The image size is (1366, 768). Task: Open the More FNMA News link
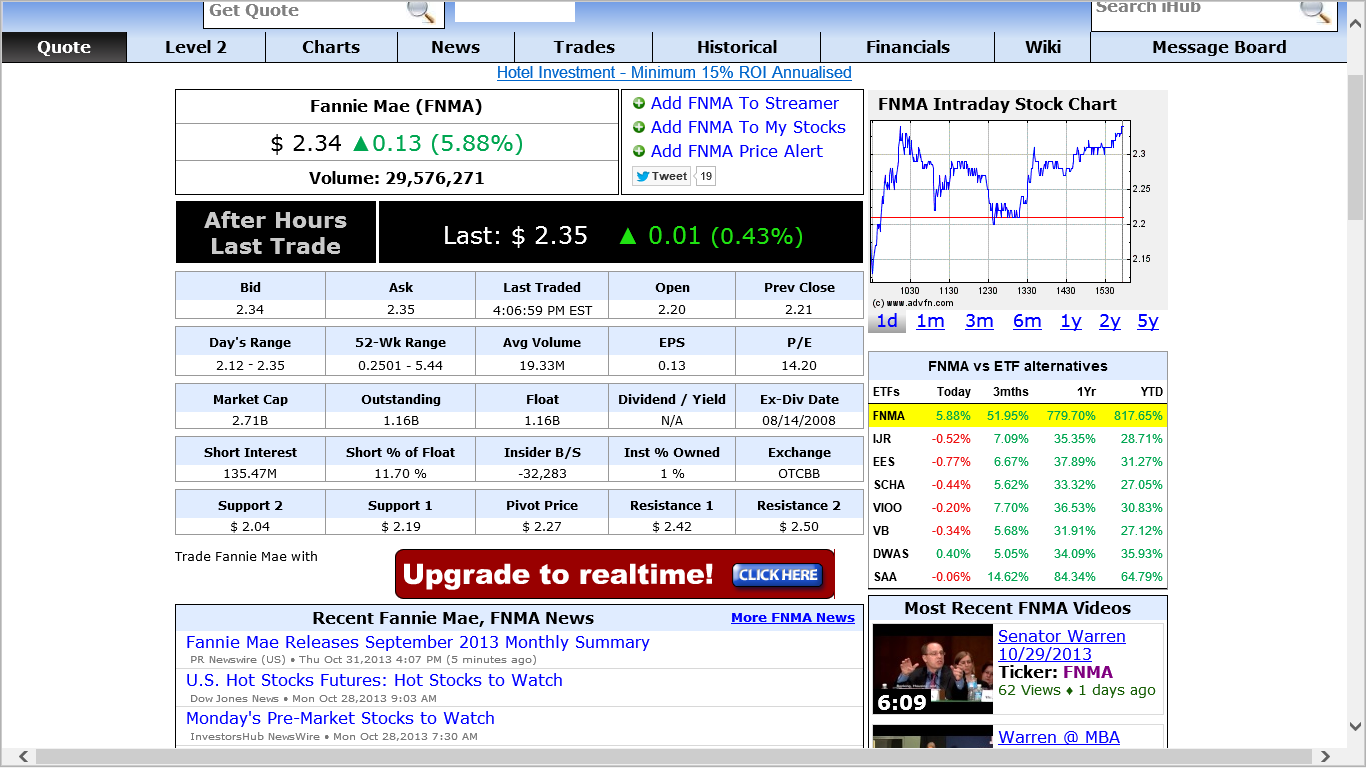[793, 618]
